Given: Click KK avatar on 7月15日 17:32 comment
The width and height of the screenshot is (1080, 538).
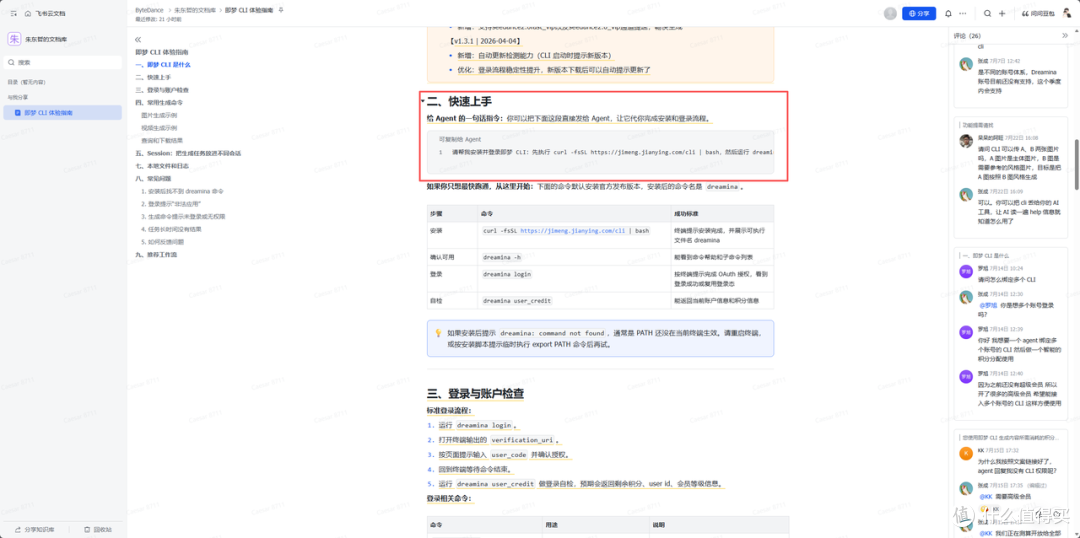Looking at the screenshot, I should pyautogui.click(x=966, y=453).
